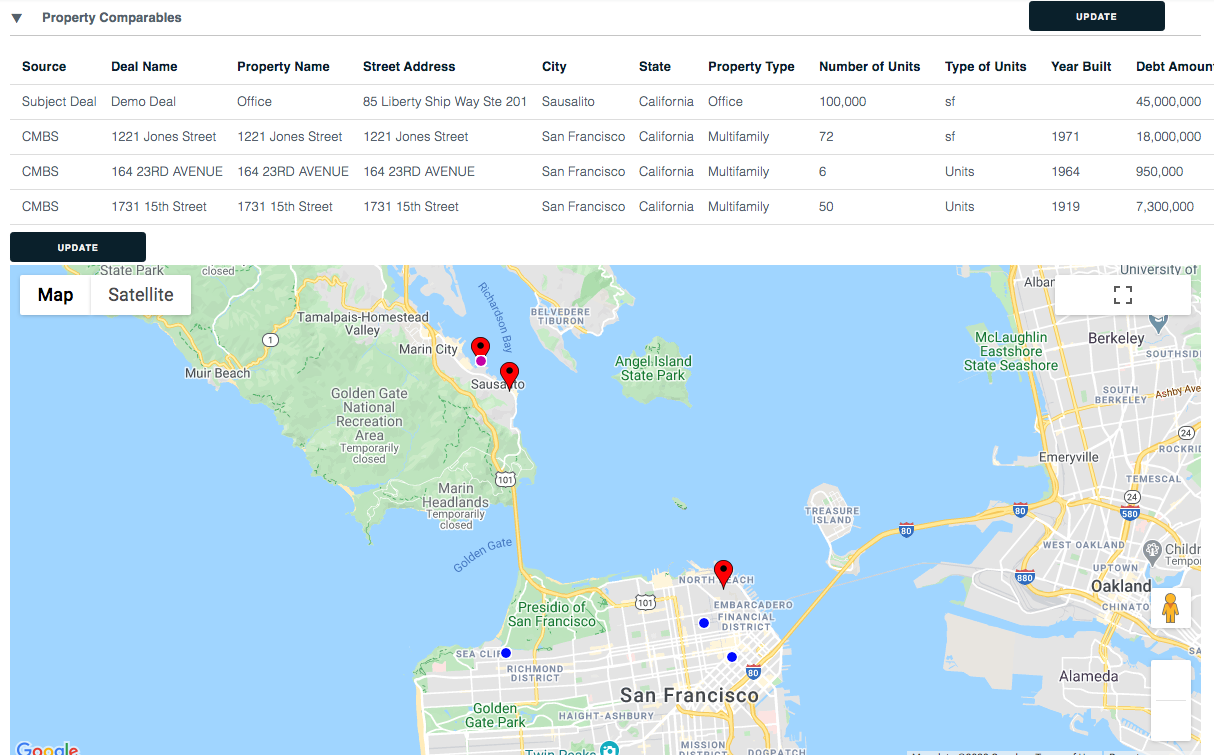Click the Alameda map label

pyautogui.click(x=1089, y=676)
